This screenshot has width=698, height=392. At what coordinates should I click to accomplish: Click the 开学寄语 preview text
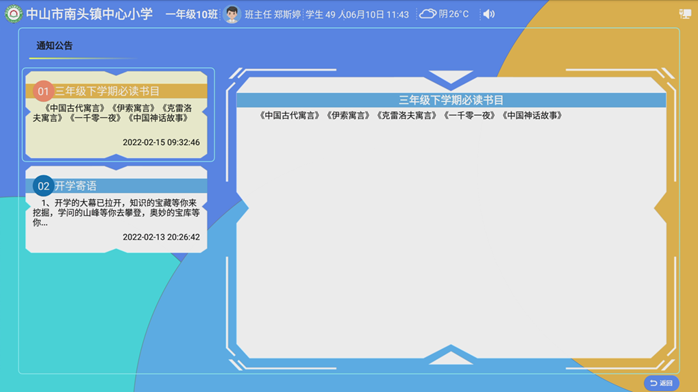click(x=116, y=213)
